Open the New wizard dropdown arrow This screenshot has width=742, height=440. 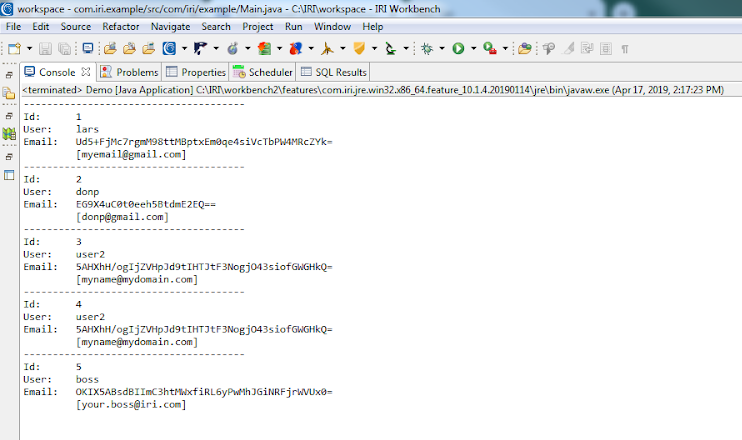point(29,48)
